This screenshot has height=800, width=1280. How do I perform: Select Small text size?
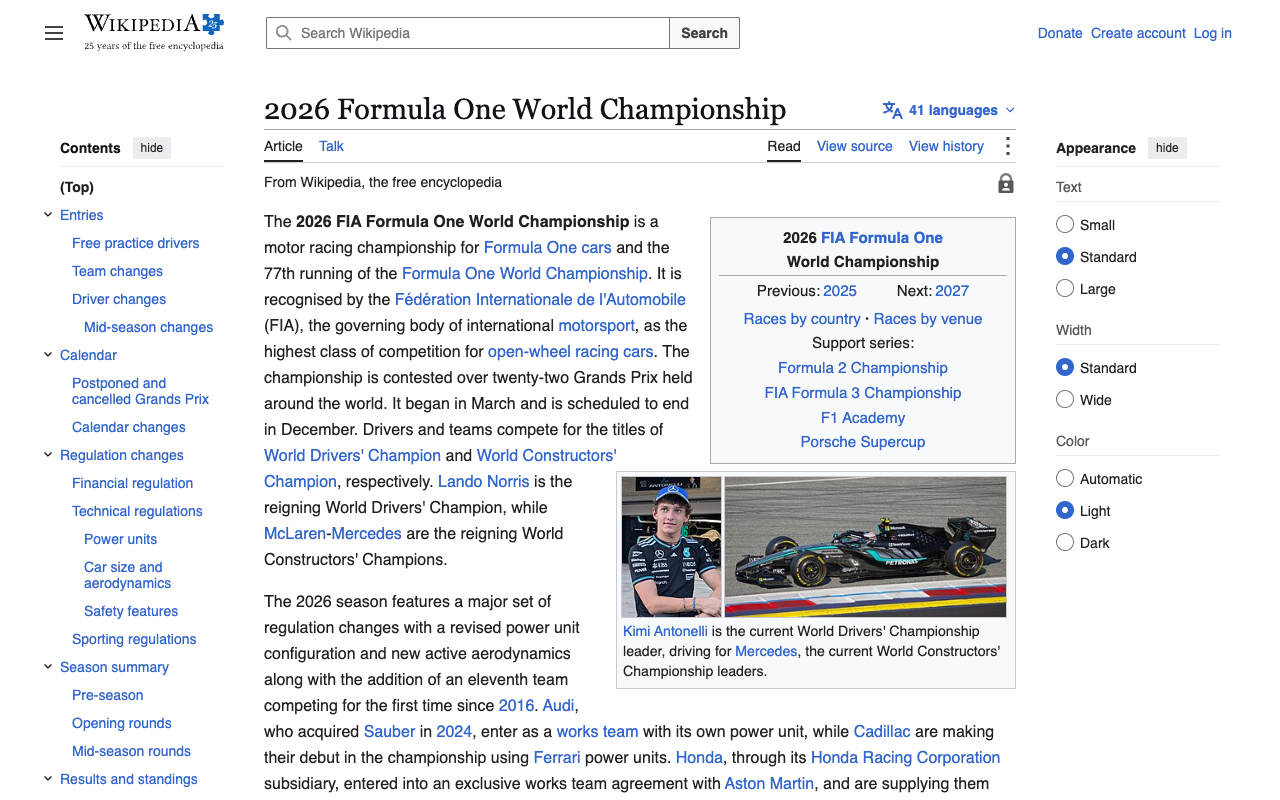(x=1065, y=225)
